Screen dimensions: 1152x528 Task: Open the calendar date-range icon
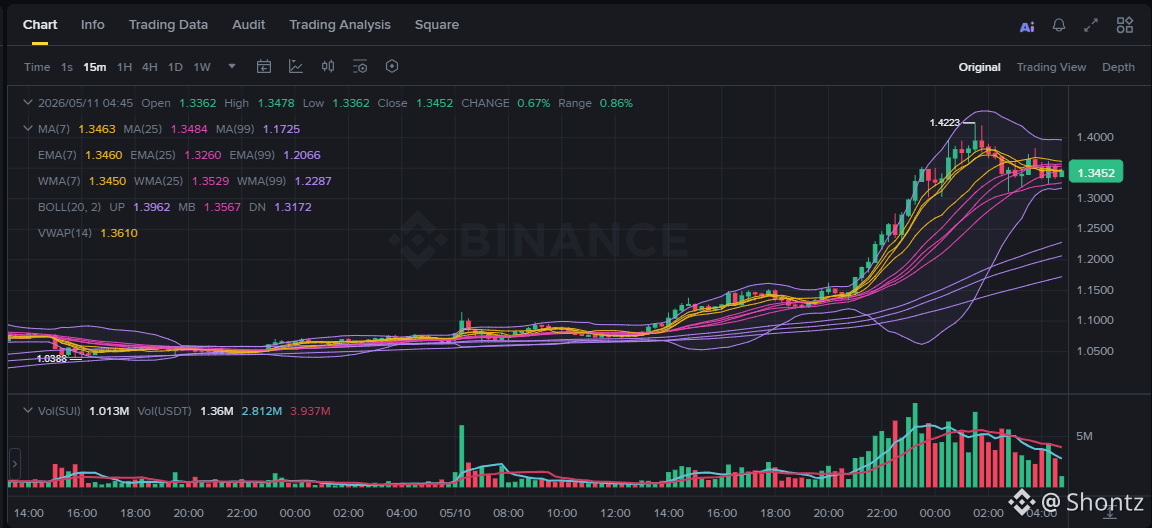click(x=264, y=67)
